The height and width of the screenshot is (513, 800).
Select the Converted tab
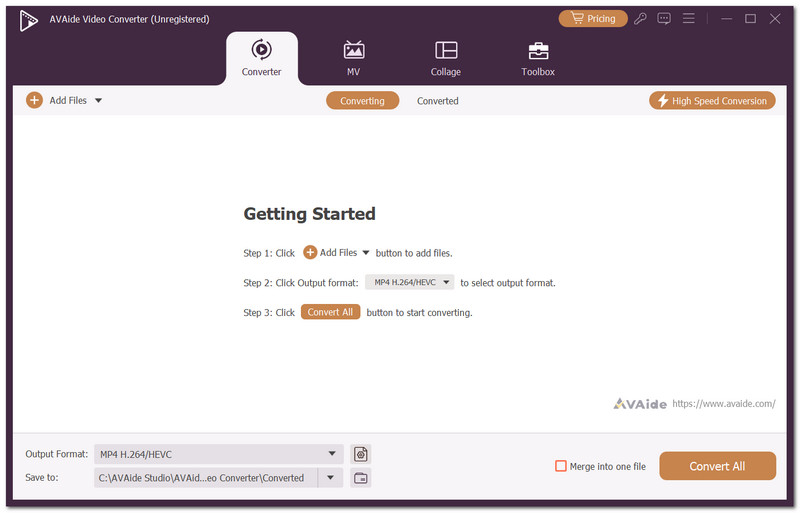(x=438, y=101)
